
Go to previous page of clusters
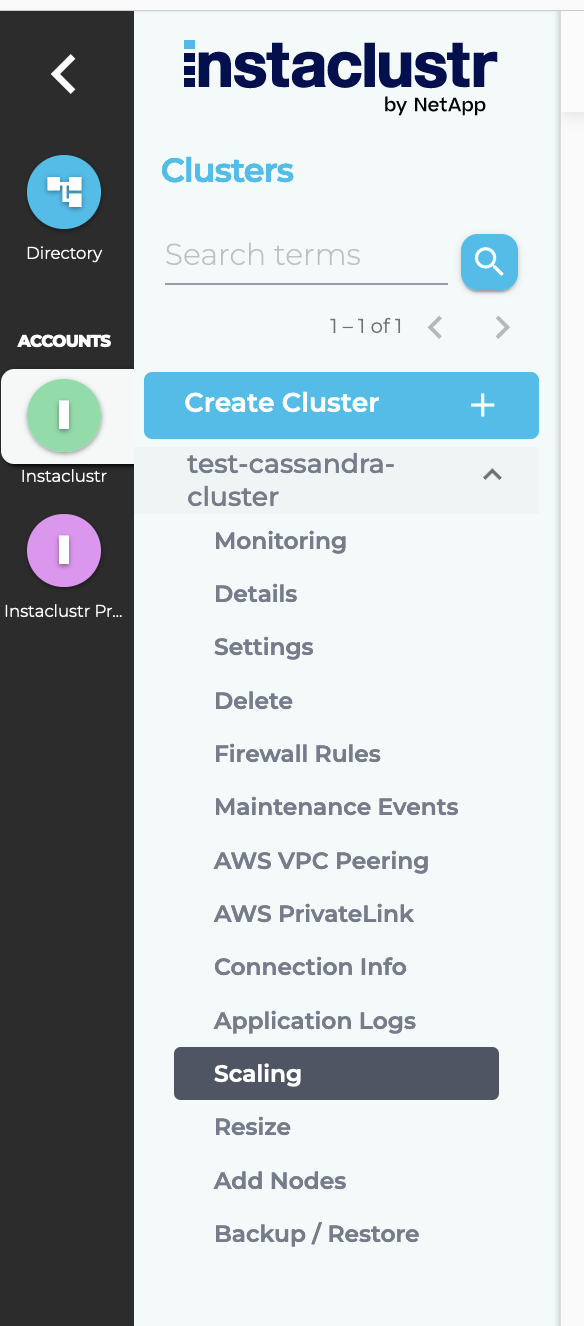435,327
